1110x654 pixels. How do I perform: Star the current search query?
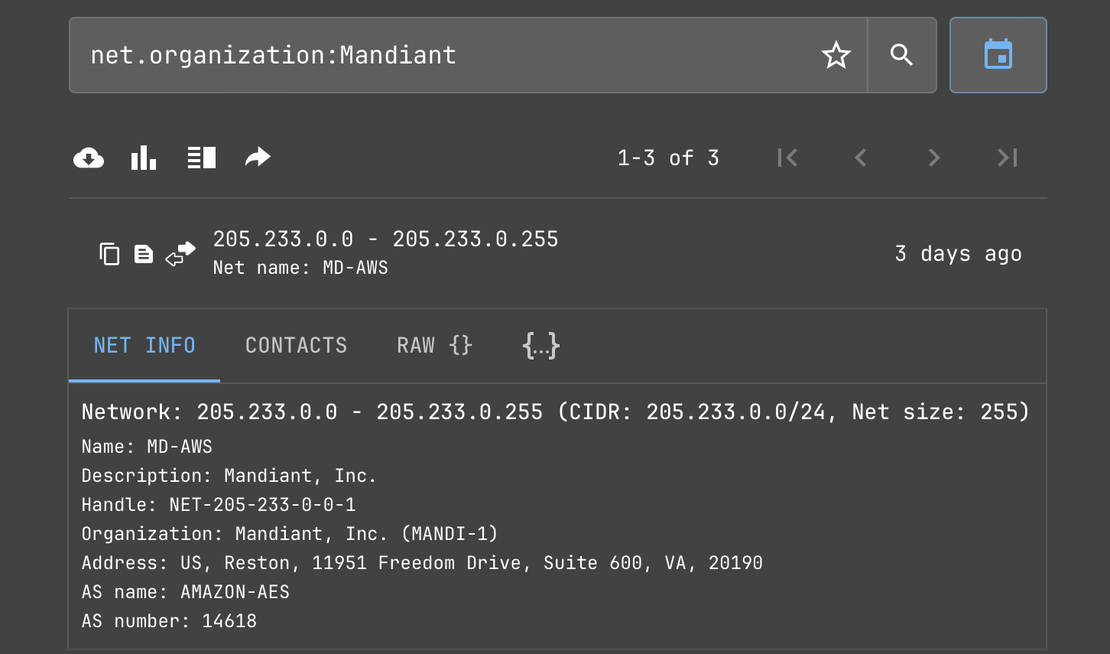pyautogui.click(x=836, y=55)
